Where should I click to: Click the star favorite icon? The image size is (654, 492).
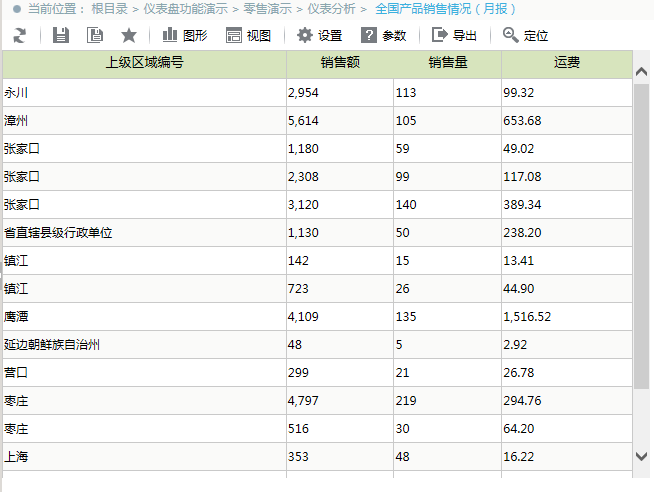tap(129, 35)
